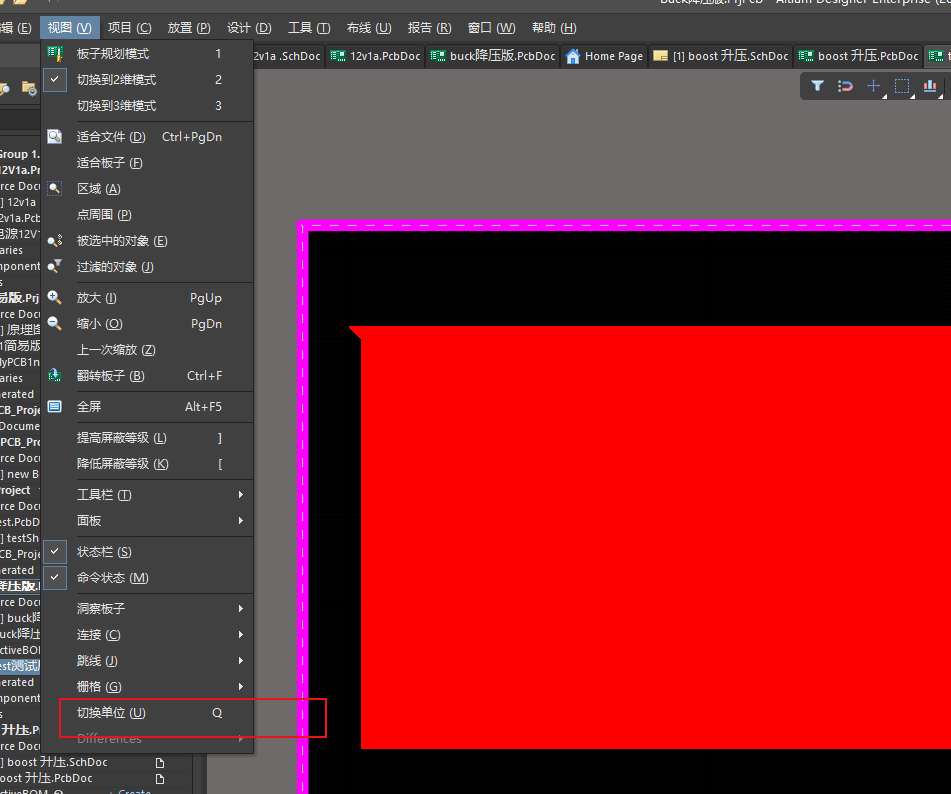Open the 视图 (V) menu
The image size is (951, 794).
(x=70, y=28)
